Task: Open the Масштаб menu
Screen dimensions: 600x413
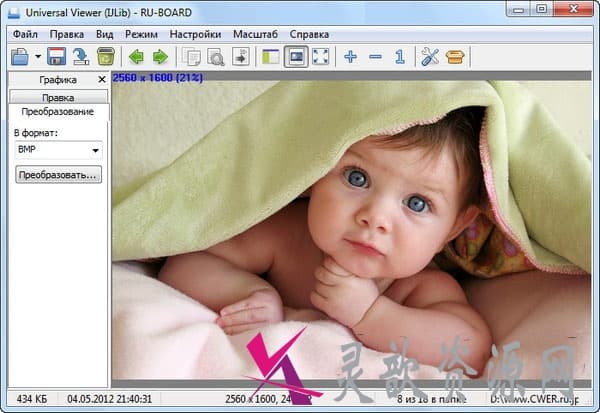Action: click(x=255, y=34)
